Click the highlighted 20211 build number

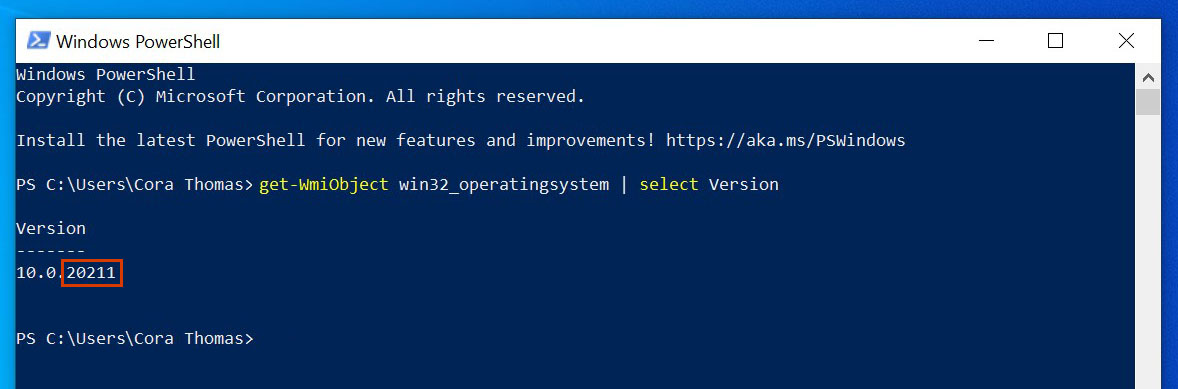click(x=91, y=273)
